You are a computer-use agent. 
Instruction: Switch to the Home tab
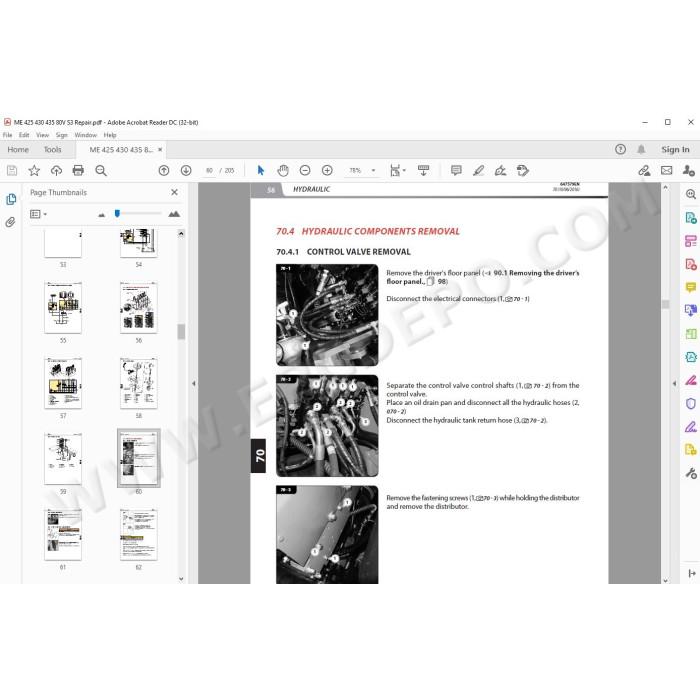click(18, 150)
